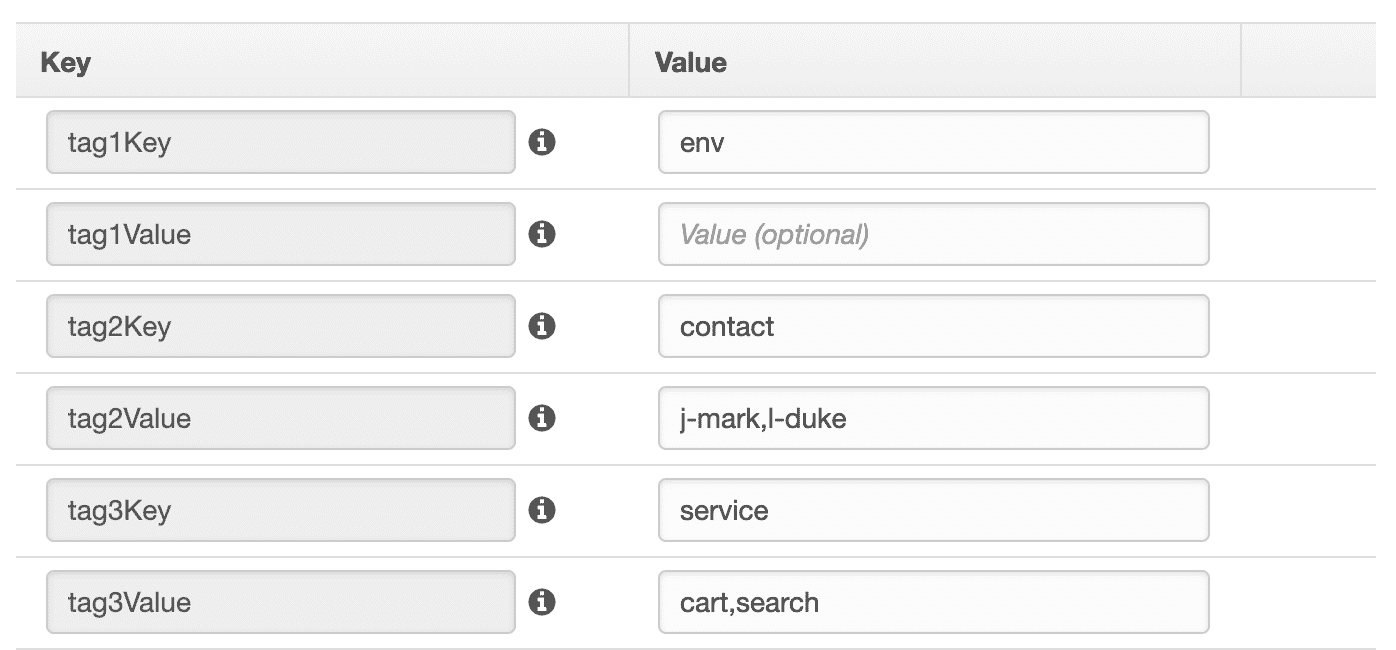The image size is (1396, 650).
Task: Select the tag3Key parameter name box
Action: coord(280,510)
